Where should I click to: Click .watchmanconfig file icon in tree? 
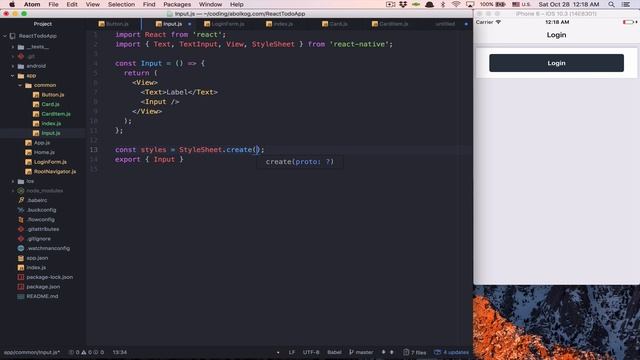21,248
